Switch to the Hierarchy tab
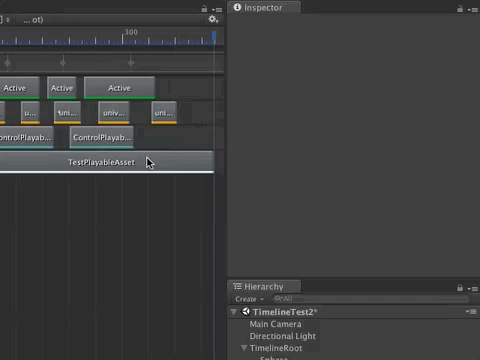 pos(264,286)
